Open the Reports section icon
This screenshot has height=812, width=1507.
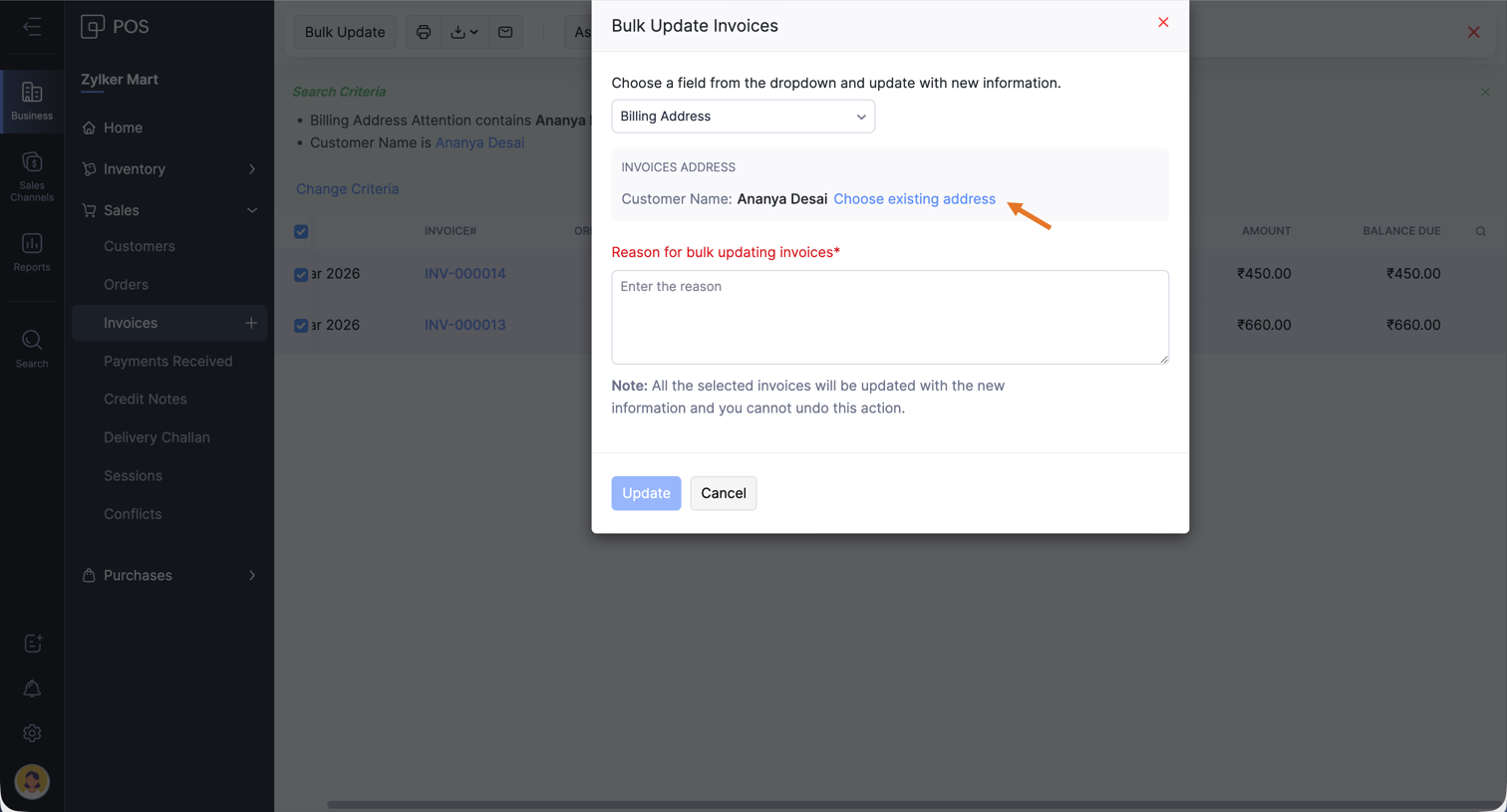tap(32, 251)
